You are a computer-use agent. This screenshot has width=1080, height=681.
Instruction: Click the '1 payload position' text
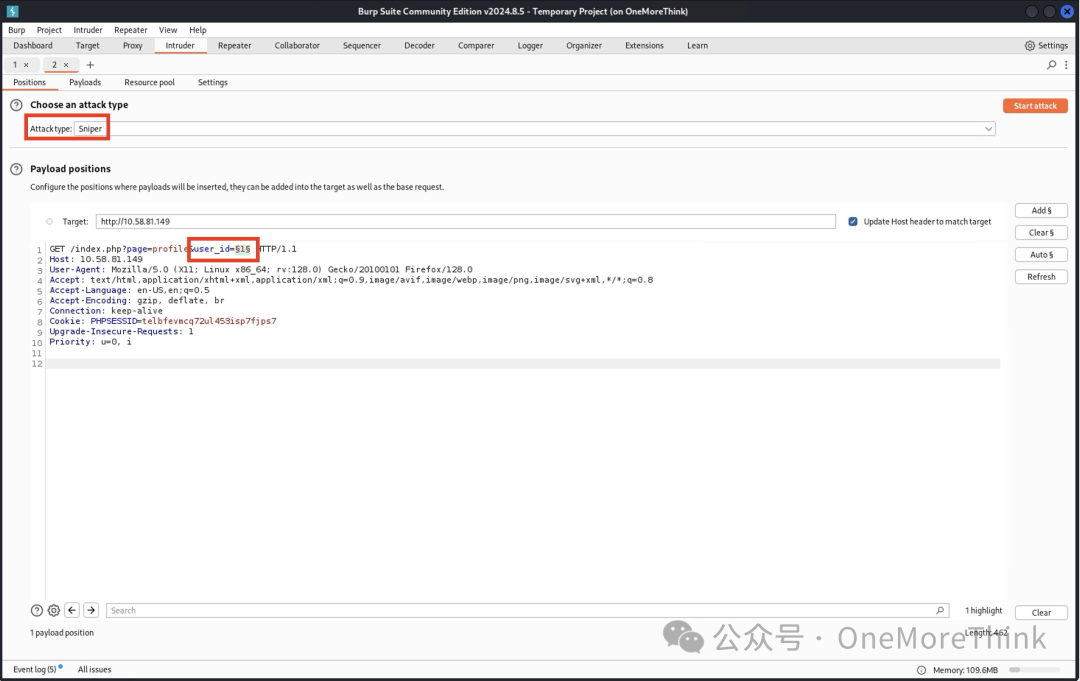62,632
